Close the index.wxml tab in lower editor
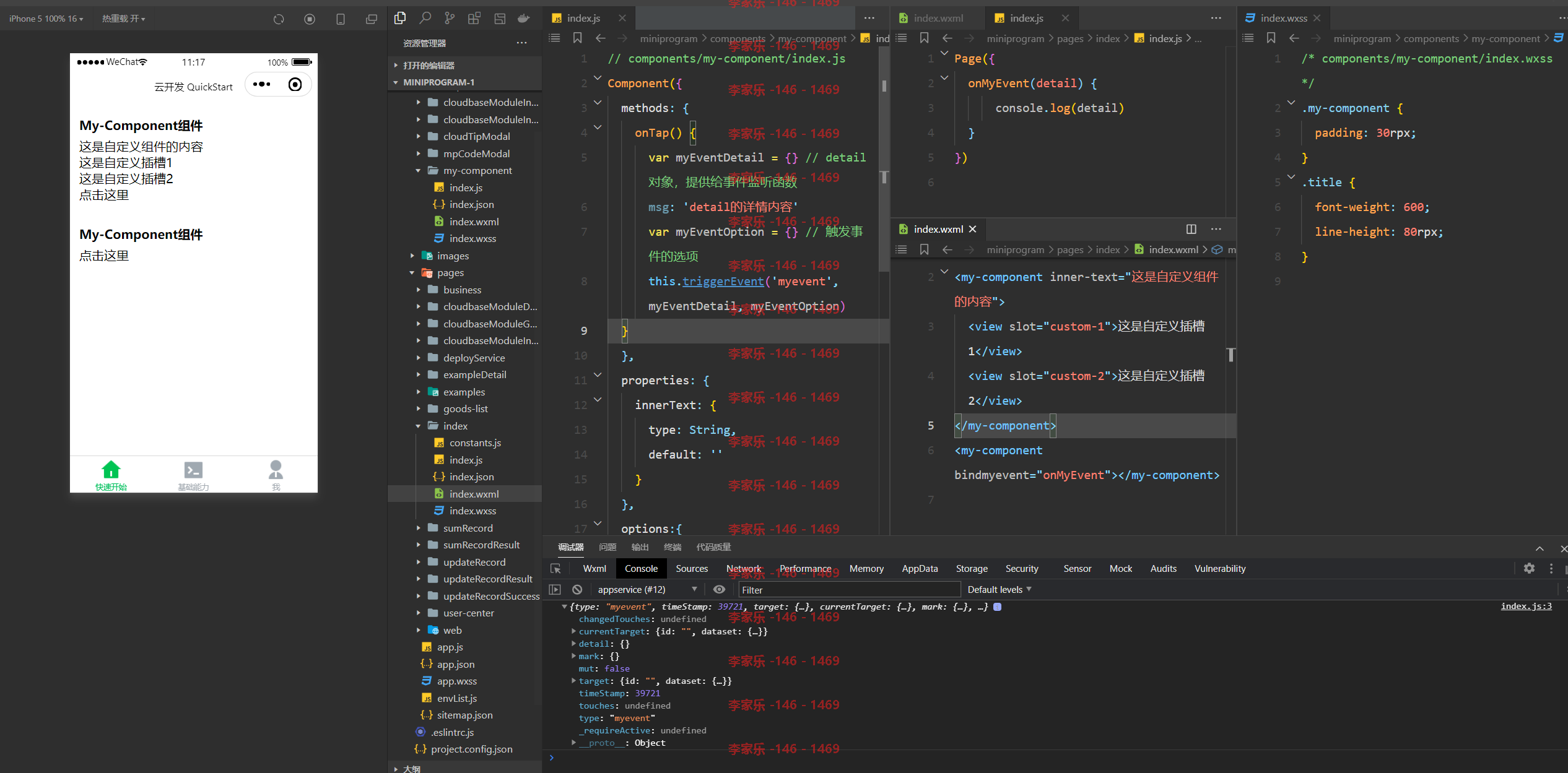Image resolution: width=1568 pixels, height=773 pixels. tap(973, 229)
